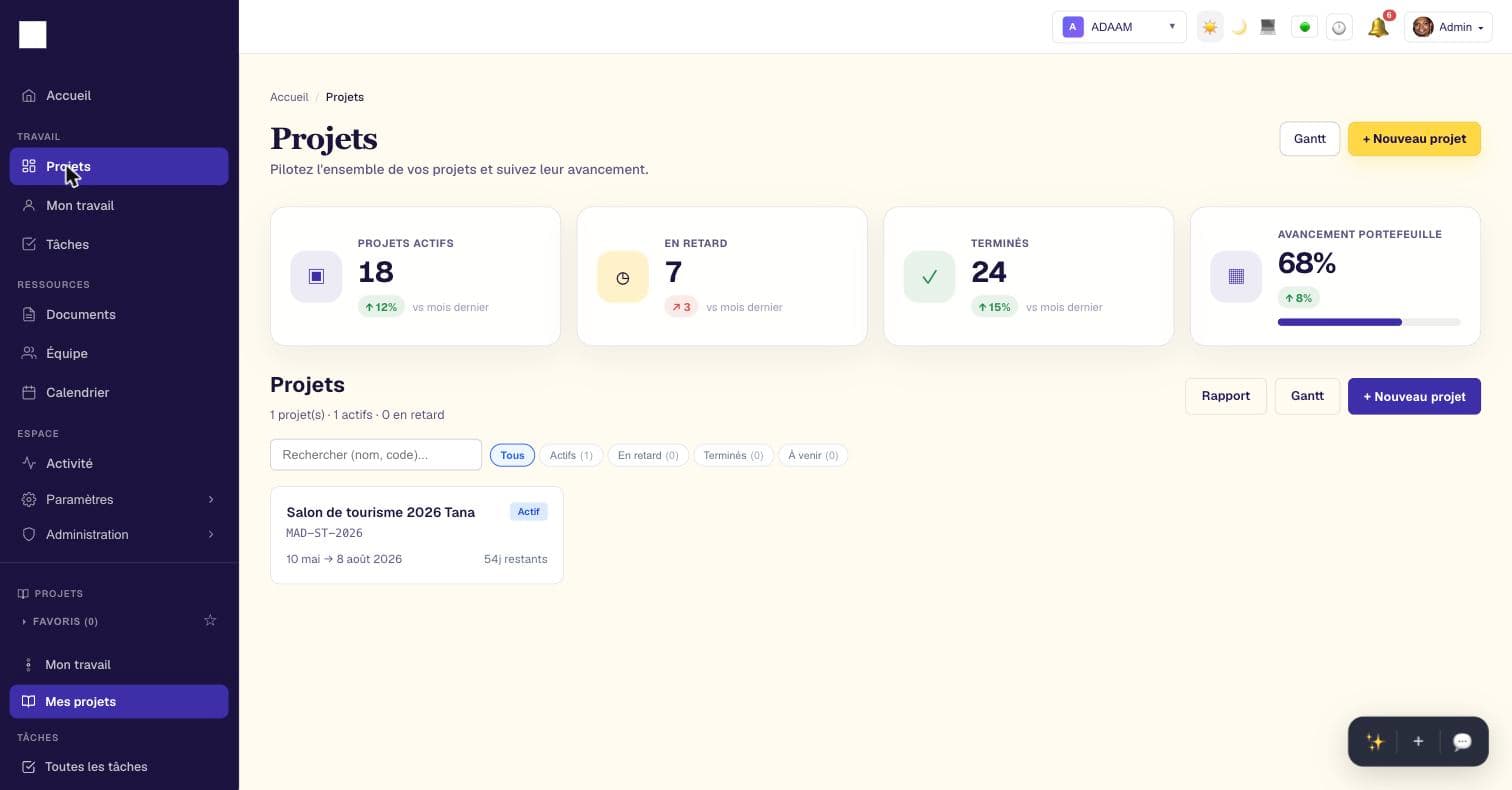Select the En retard (0) filter tab
Image resolution: width=1512 pixels, height=790 pixels.
[x=648, y=455]
